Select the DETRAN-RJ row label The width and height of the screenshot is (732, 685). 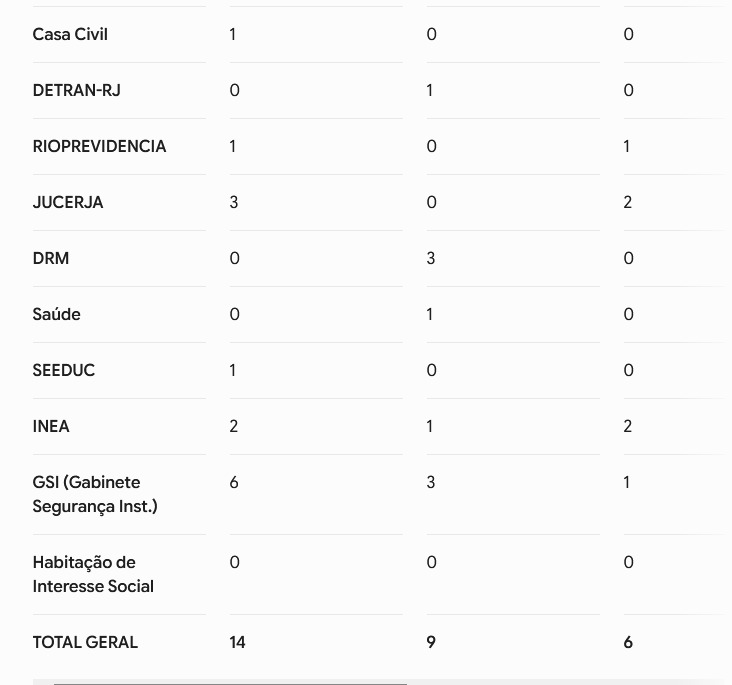[x=77, y=90]
